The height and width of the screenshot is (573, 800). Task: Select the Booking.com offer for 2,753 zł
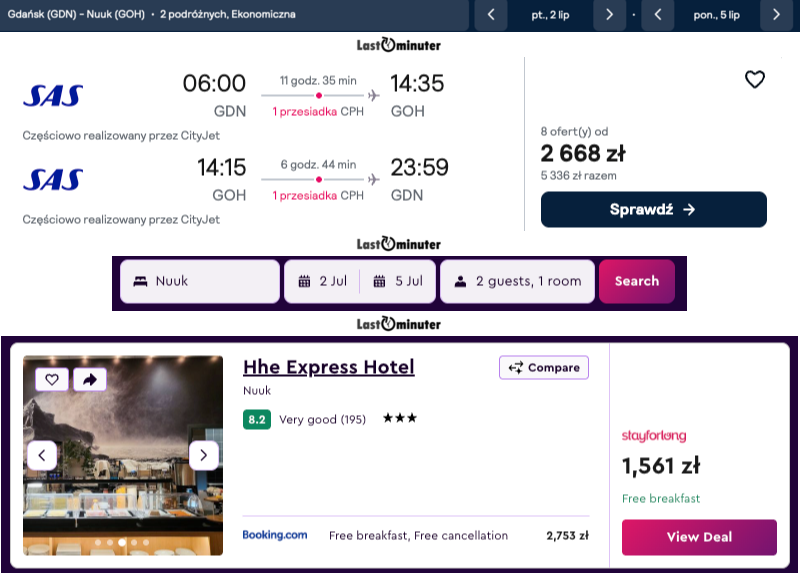416,535
